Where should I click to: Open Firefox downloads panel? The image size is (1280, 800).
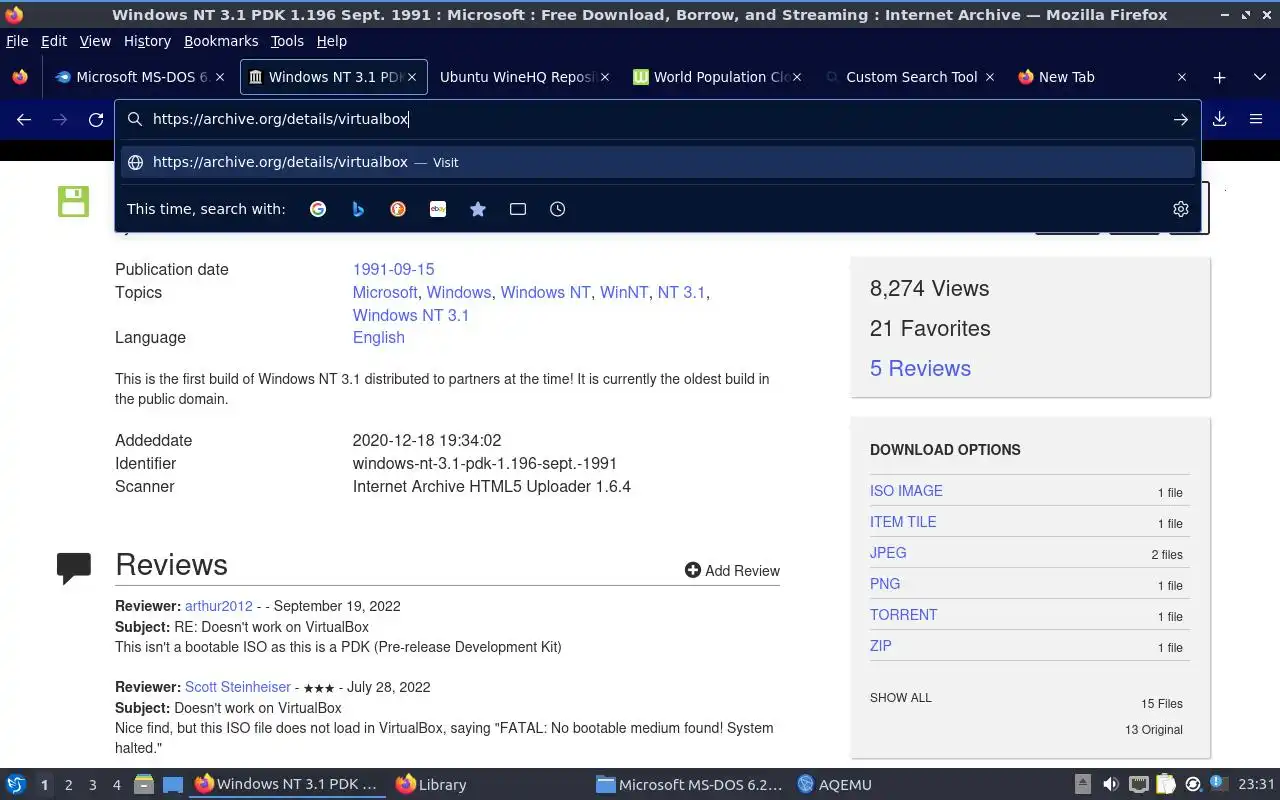coord(1220,119)
